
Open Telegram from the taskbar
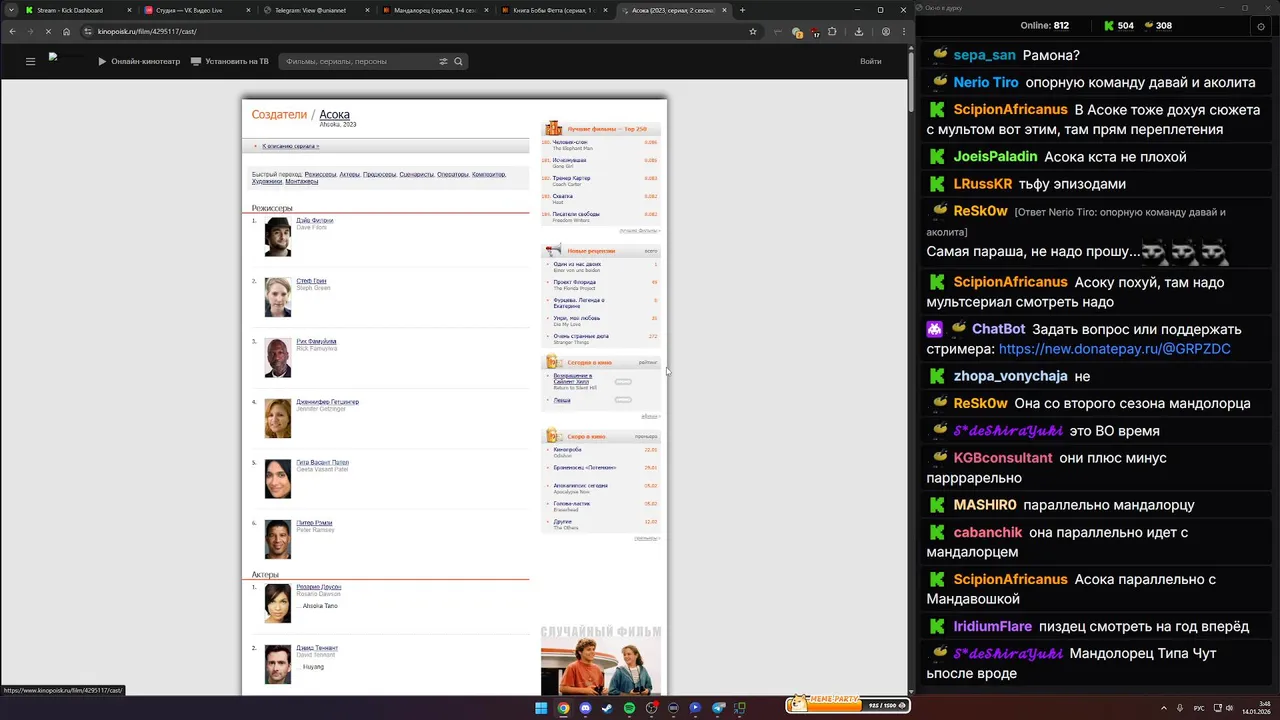(x=717, y=708)
